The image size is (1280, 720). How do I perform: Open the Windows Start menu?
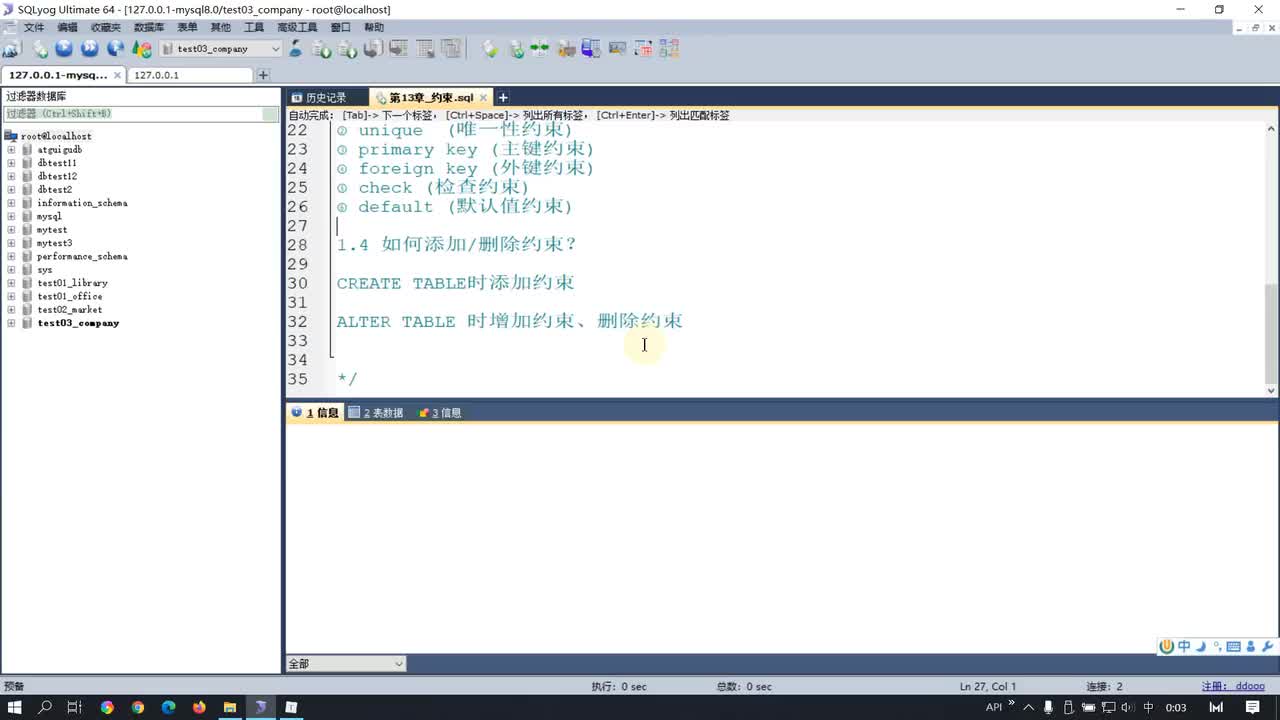(15, 707)
